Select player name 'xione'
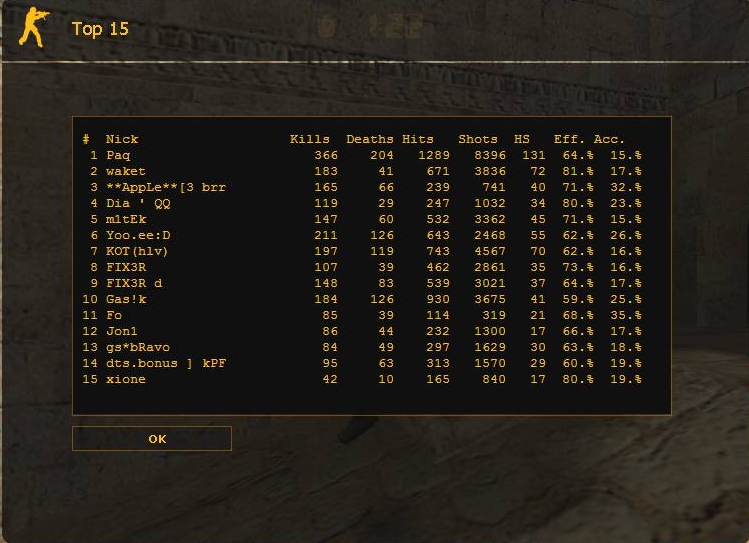This screenshot has width=749, height=543. click(x=126, y=379)
